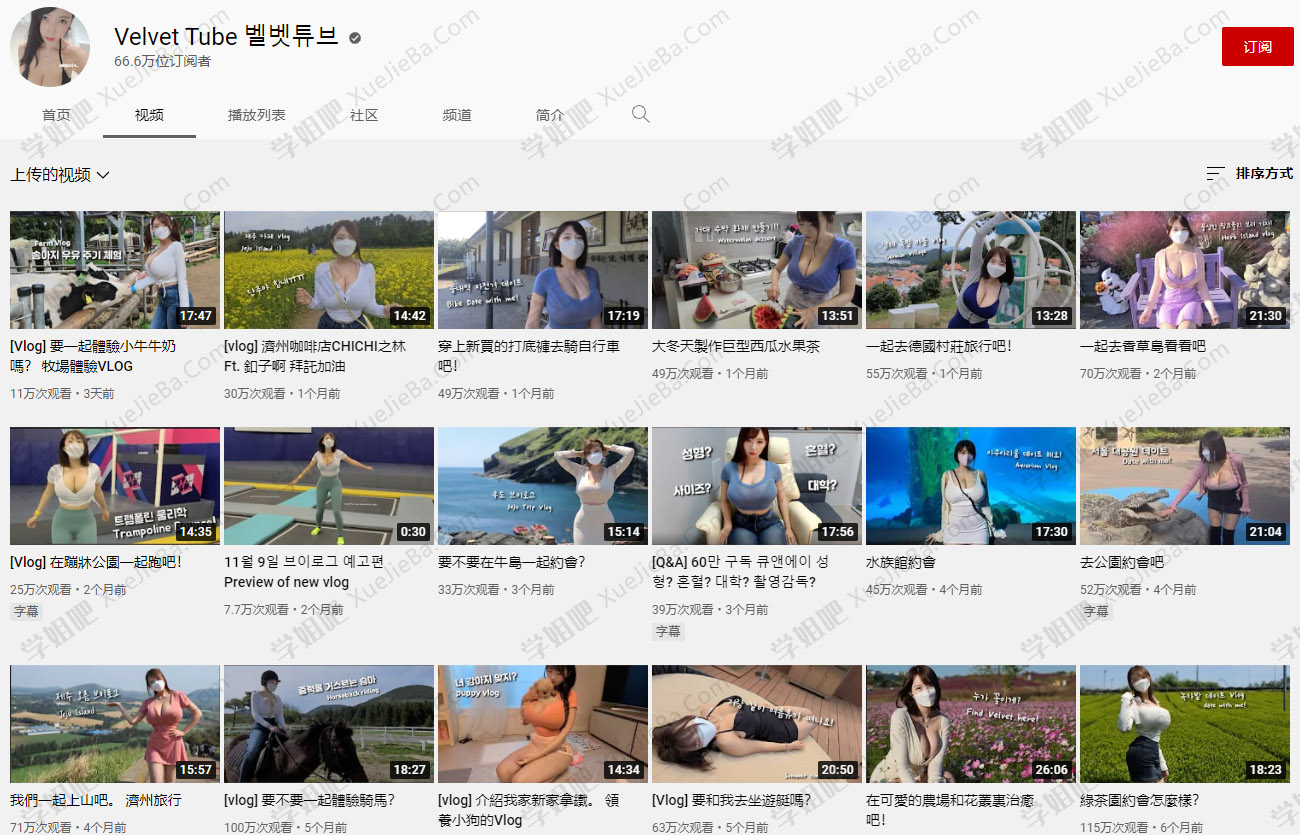Open the channel avatar picture
1300x835 pixels.
50,47
